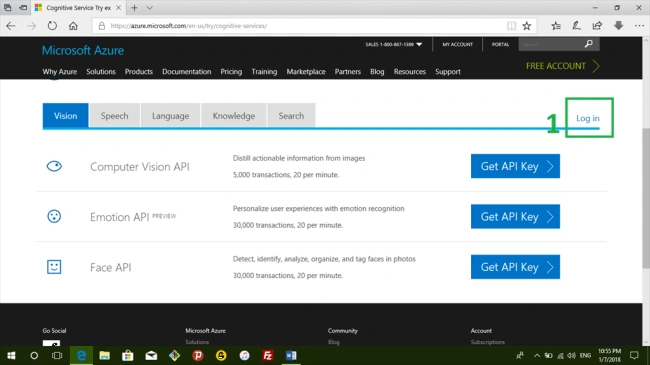Switch to the Vision tab
The width and height of the screenshot is (650, 365).
click(x=65, y=116)
